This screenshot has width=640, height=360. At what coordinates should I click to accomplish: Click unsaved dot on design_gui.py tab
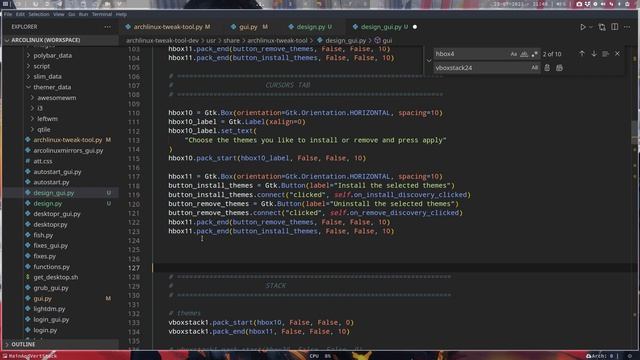tap(415, 27)
